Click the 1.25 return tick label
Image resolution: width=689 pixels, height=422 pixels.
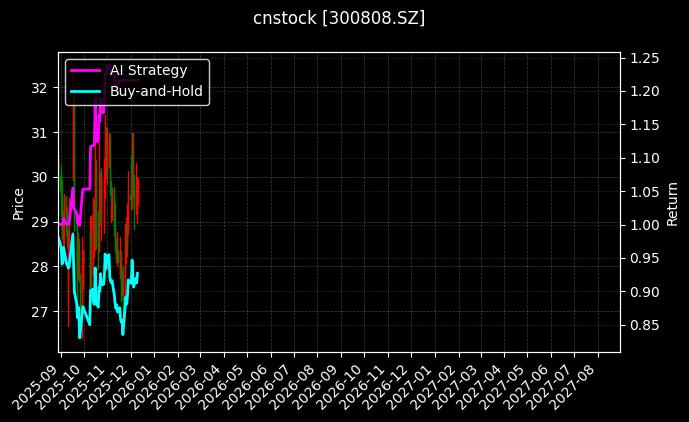pyautogui.click(x=645, y=58)
